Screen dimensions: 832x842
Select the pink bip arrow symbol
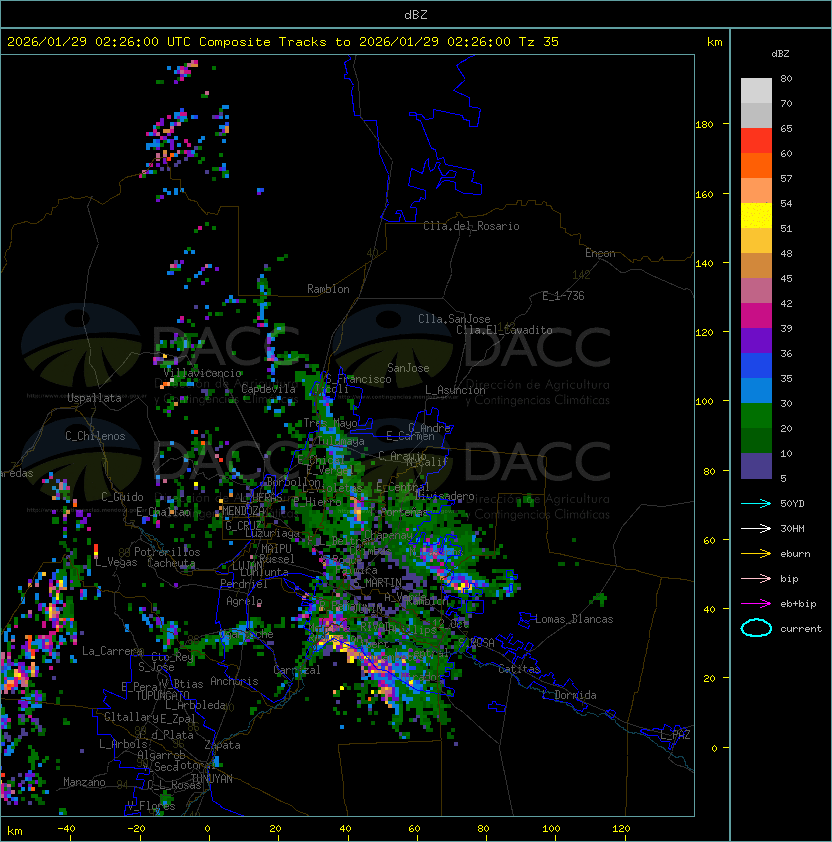pos(756,578)
